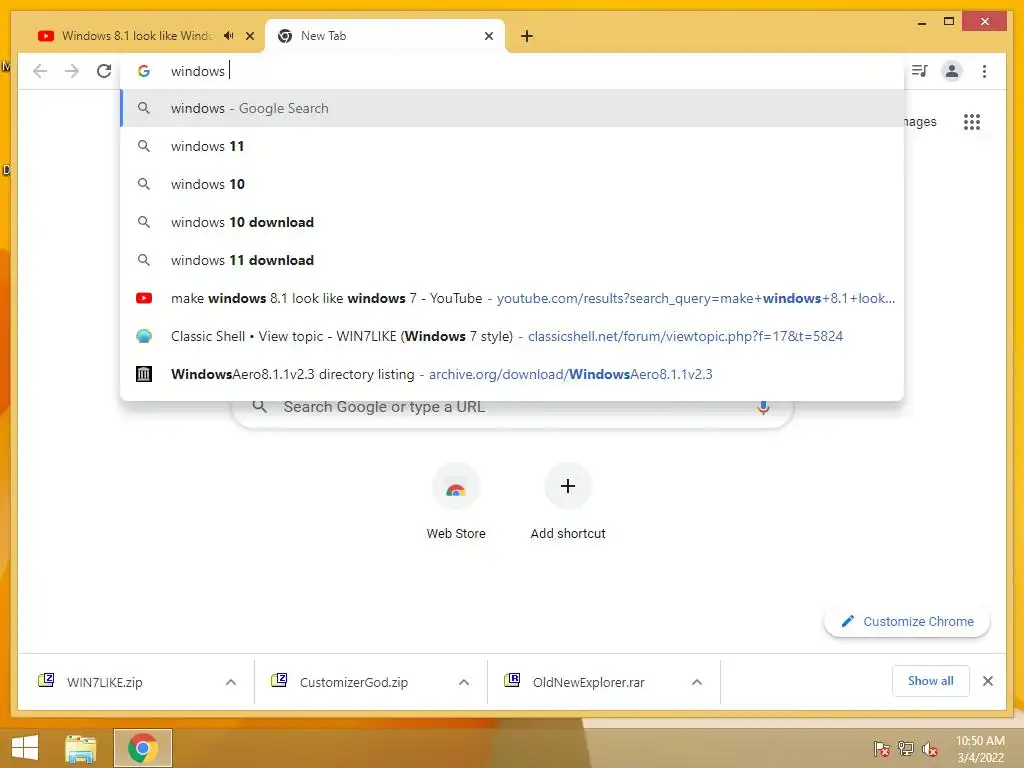Screen dimensions: 1024x768
Task: Click the Google G icon in address bar
Action: pos(144,71)
